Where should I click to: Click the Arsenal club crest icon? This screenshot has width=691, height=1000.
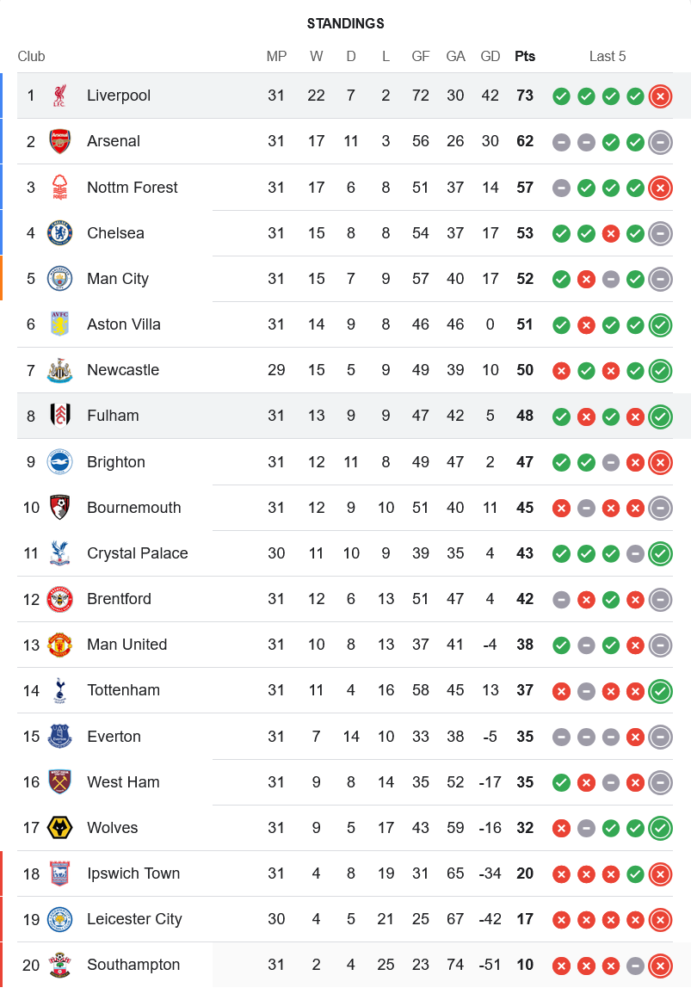click(60, 141)
